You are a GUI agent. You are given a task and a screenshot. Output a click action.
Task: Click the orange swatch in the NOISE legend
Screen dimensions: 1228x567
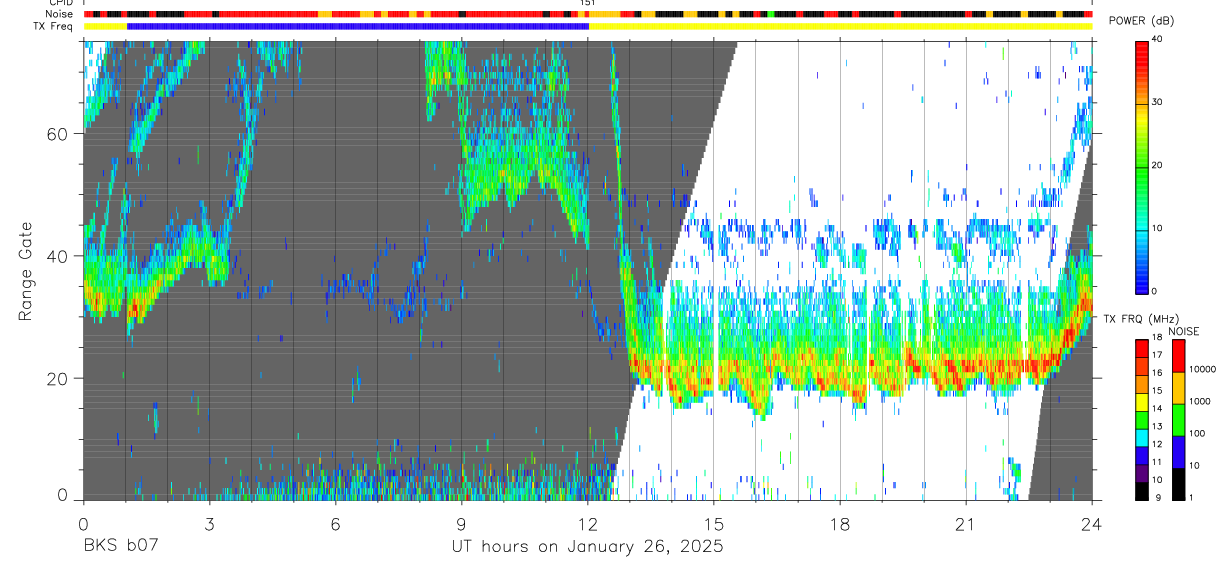[x=1179, y=388]
